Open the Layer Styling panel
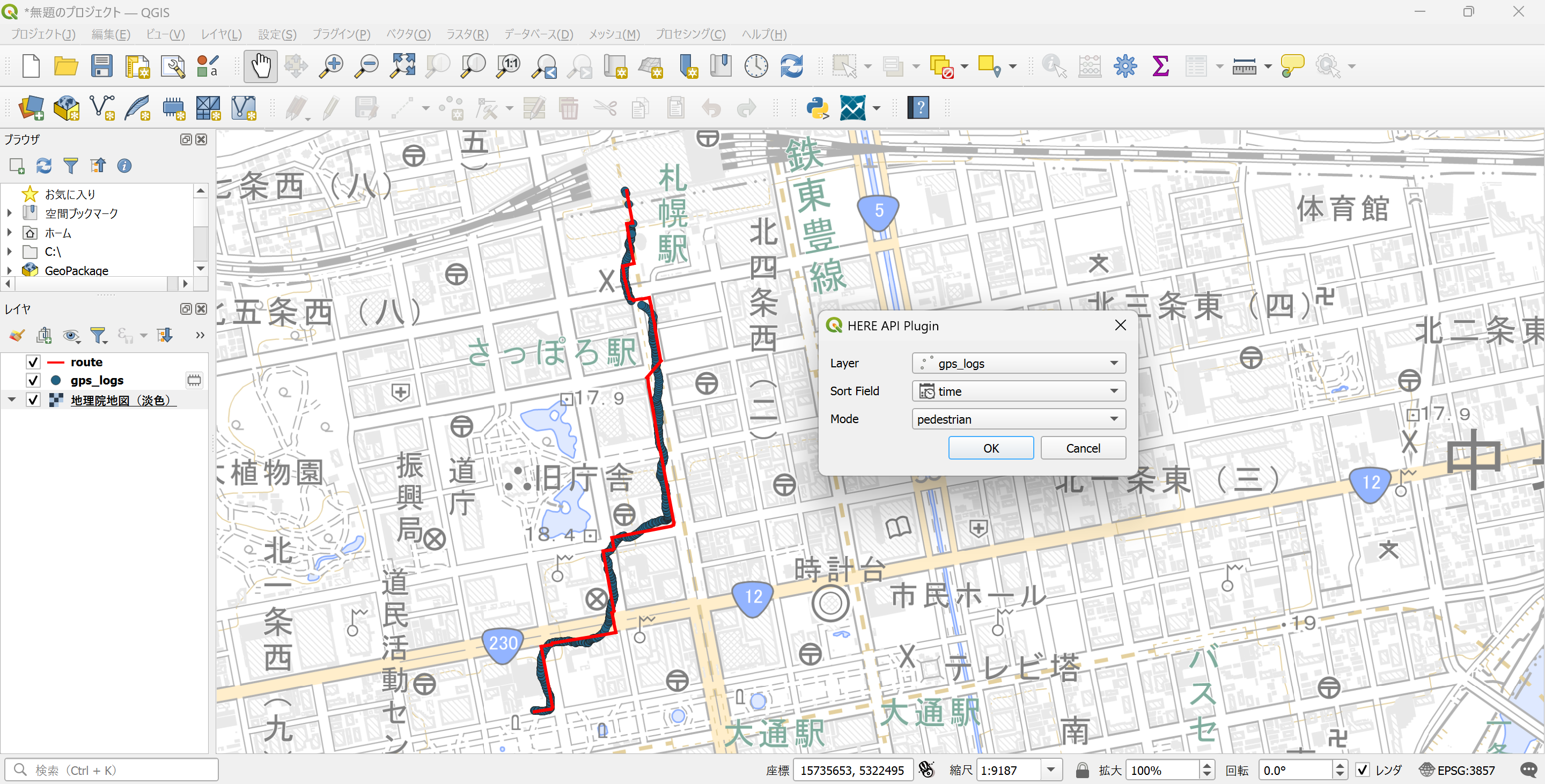This screenshot has width=1545, height=784. tap(16, 335)
